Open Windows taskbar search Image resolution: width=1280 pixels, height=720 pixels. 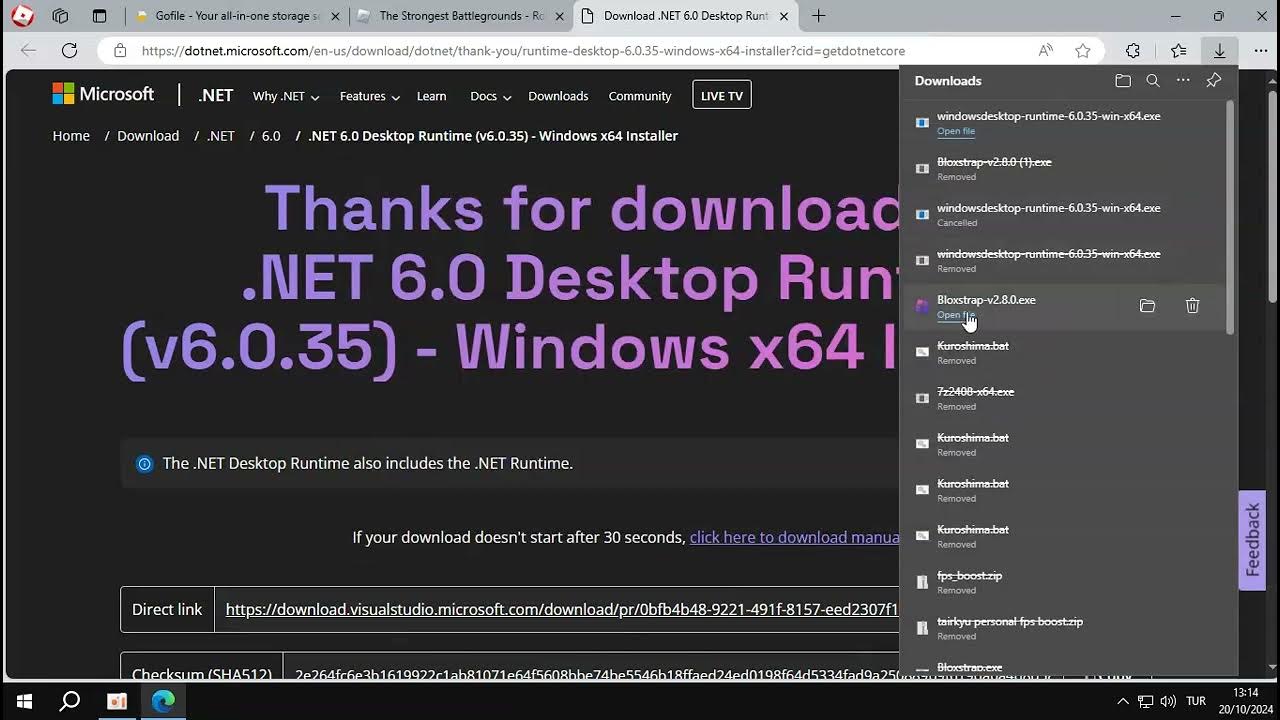[x=70, y=701]
